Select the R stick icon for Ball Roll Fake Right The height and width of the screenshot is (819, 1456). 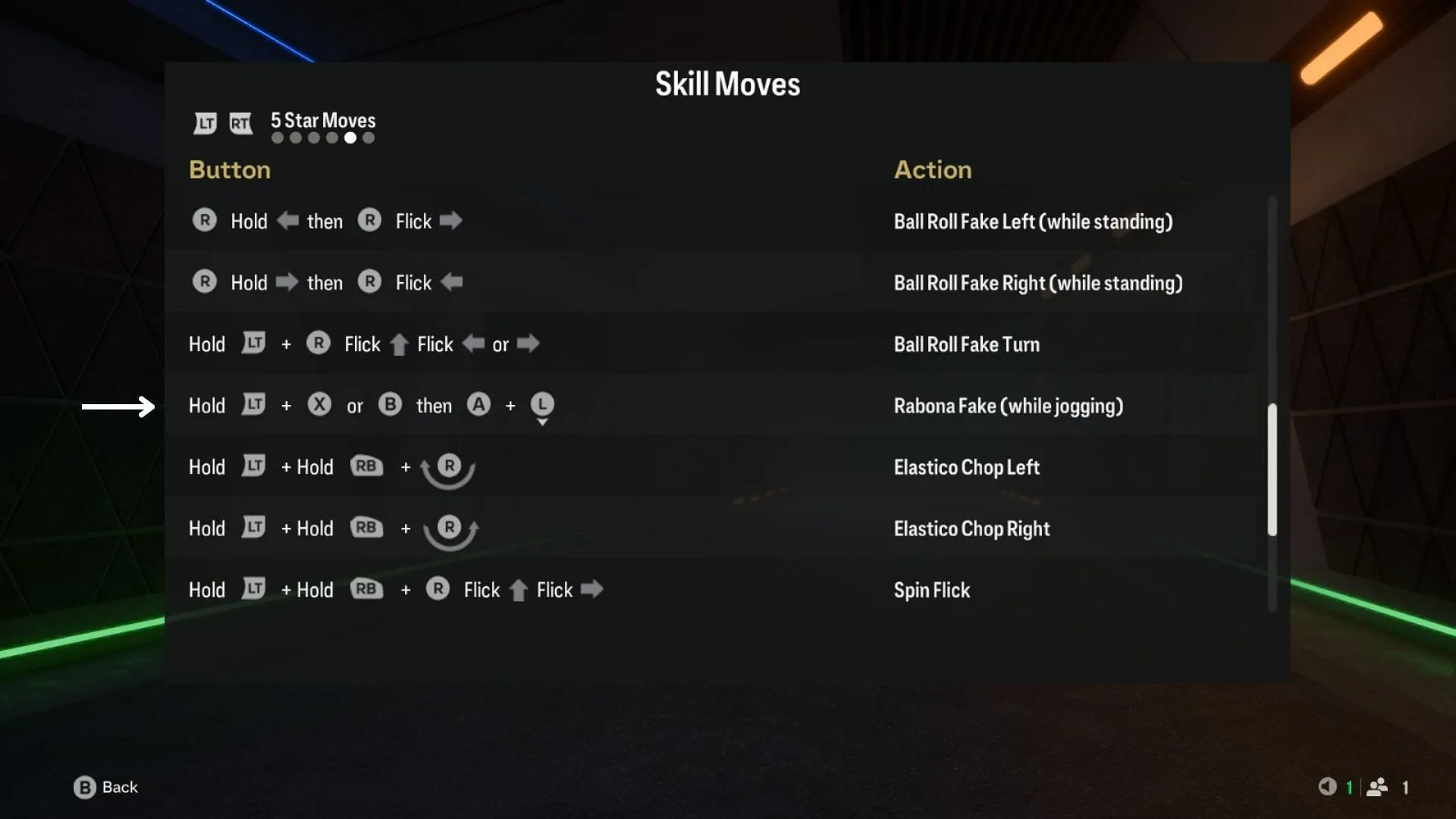[204, 282]
